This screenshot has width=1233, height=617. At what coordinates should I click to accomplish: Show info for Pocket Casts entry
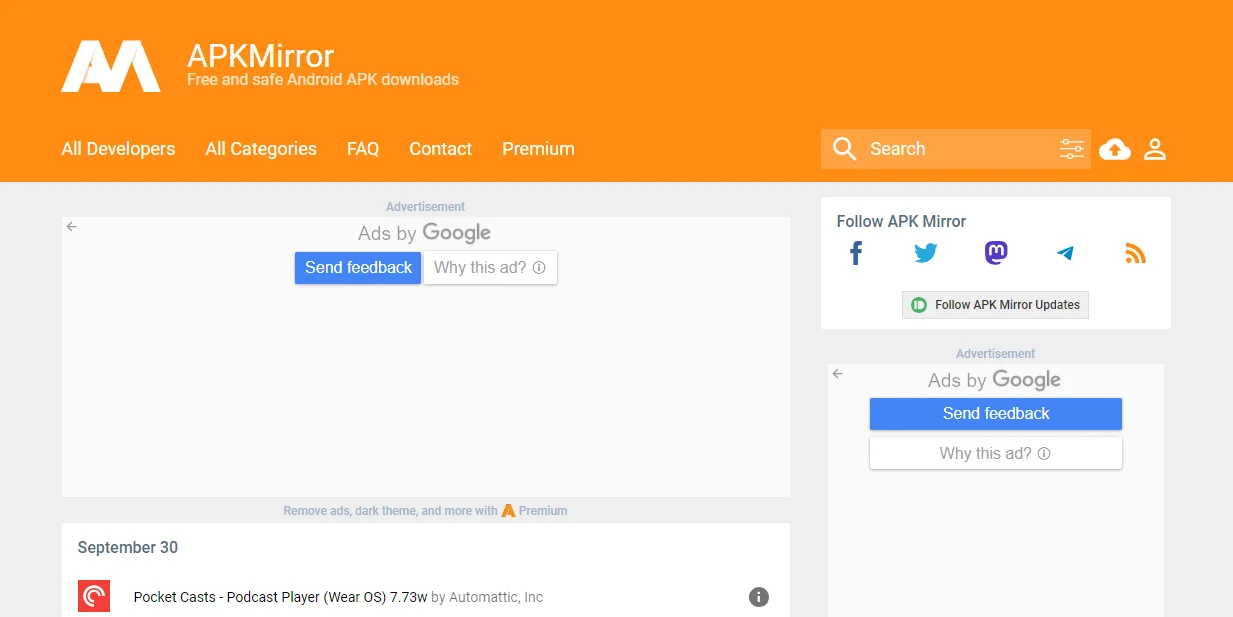(x=759, y=597)
